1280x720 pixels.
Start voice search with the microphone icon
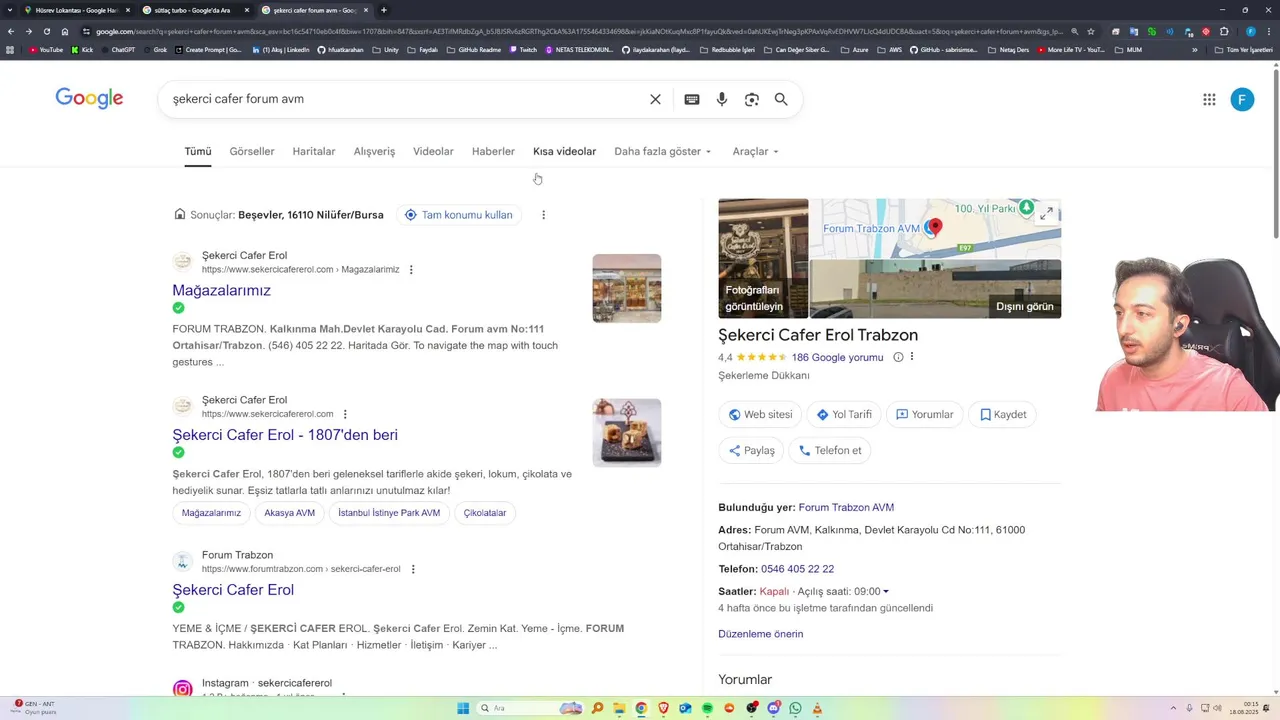click(722, 99)
